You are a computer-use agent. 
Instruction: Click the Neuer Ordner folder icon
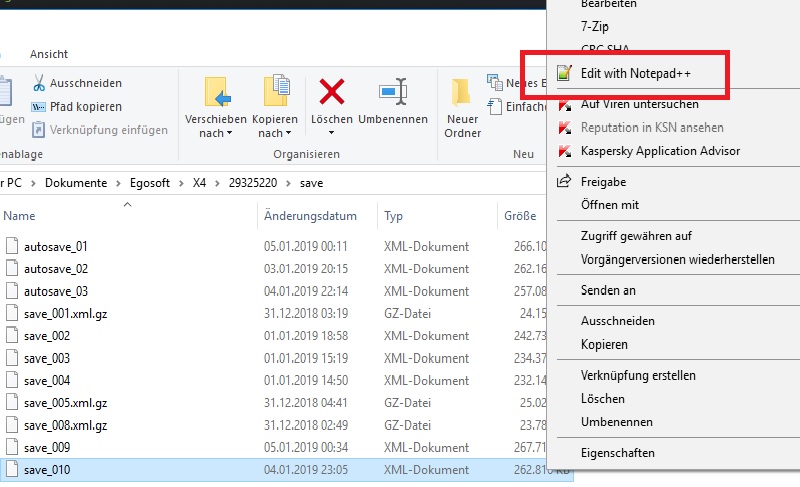[462, 93]
